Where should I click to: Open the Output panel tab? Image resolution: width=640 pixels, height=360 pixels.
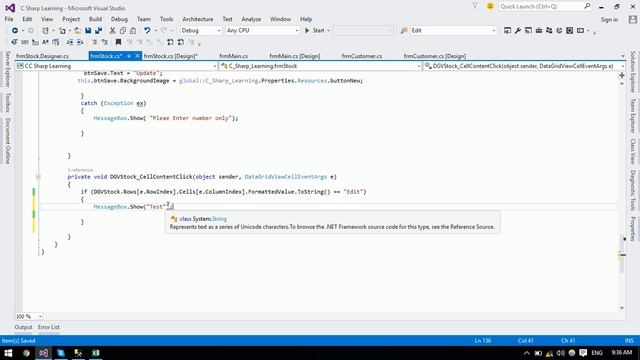click(23, 327)
